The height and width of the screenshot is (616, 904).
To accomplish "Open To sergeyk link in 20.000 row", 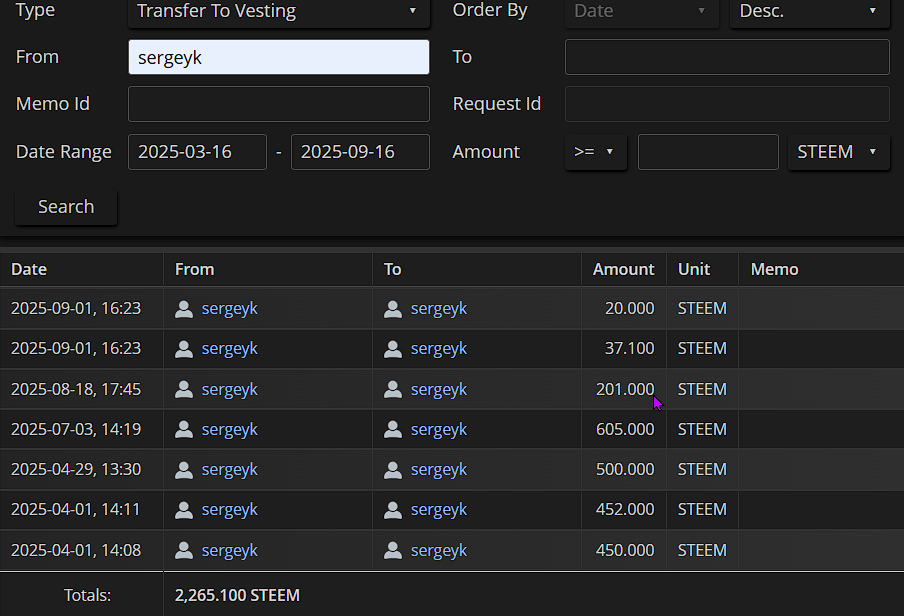I will (439, 309).
